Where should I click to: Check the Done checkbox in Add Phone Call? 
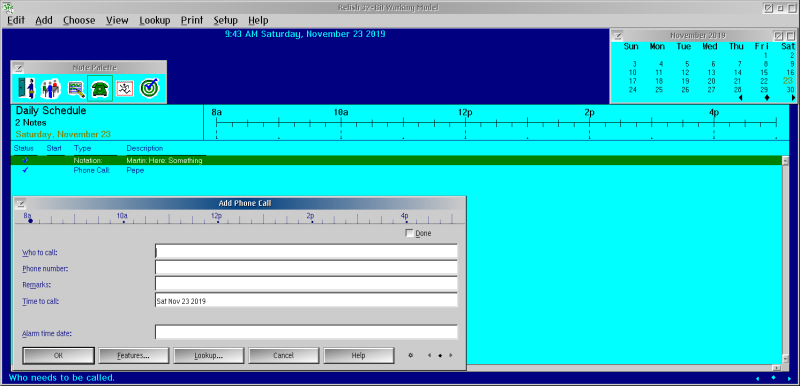pos(409,233)
